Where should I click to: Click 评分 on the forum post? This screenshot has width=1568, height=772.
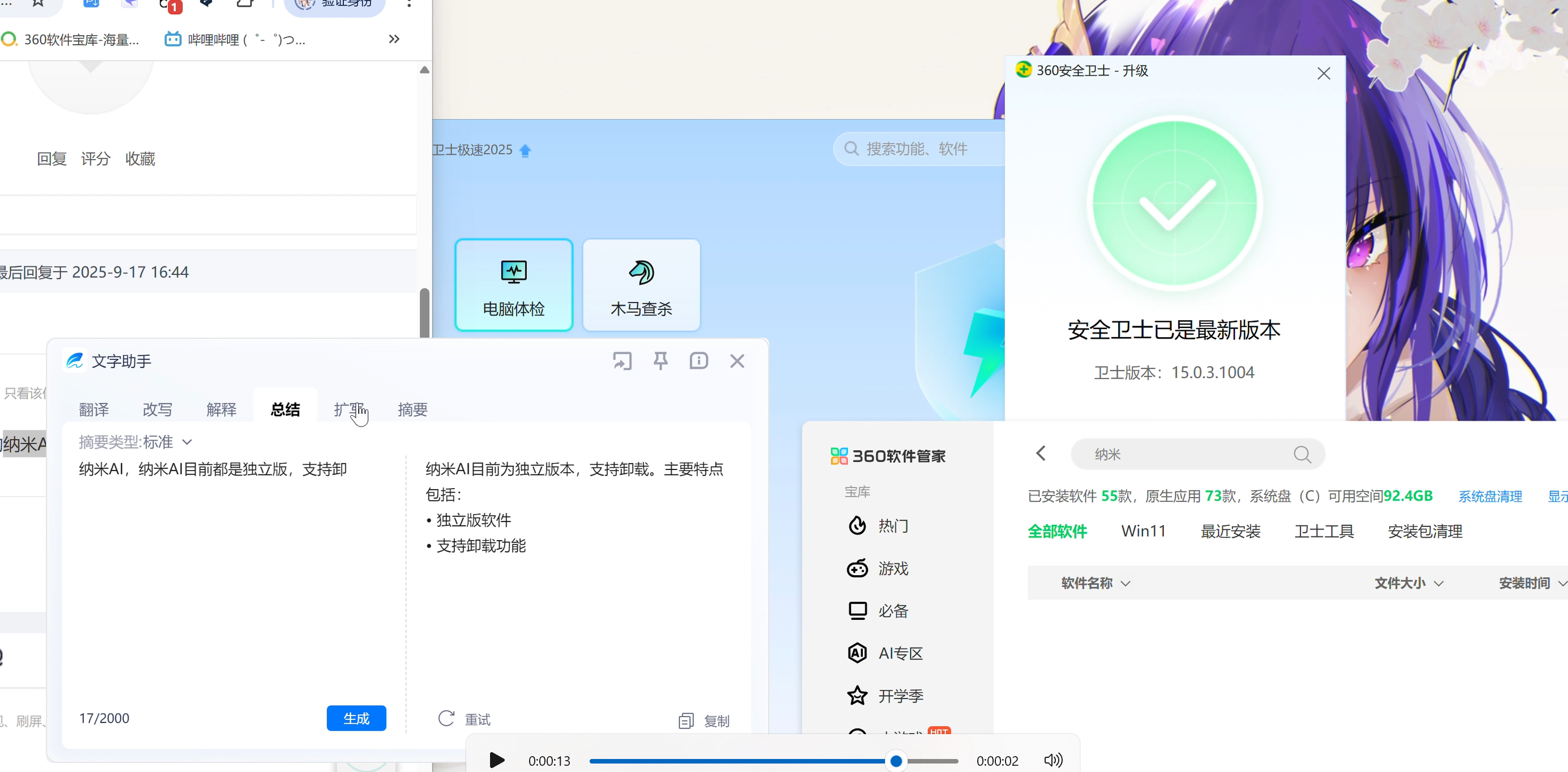[x=96, y=159]
